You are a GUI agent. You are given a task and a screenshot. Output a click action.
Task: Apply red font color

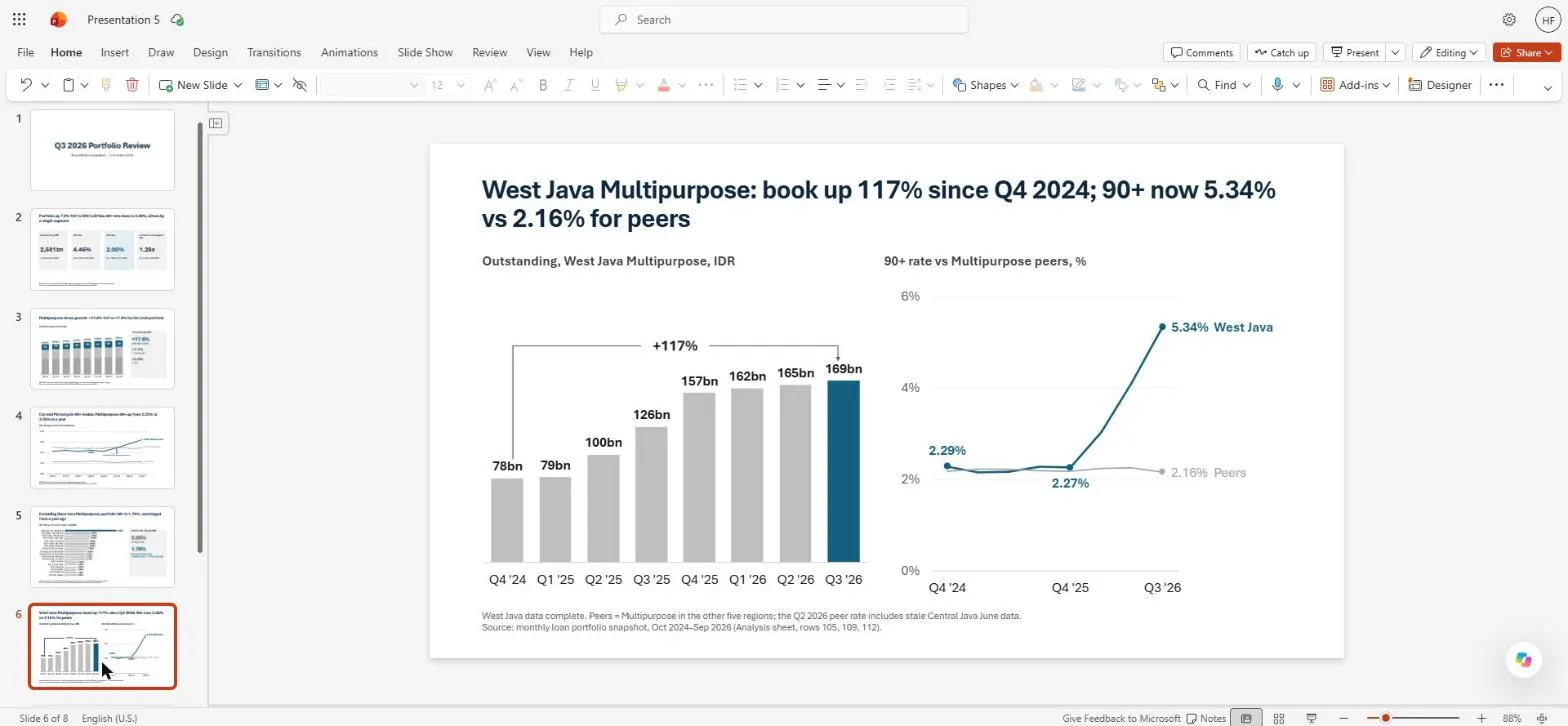click(663, 85)
